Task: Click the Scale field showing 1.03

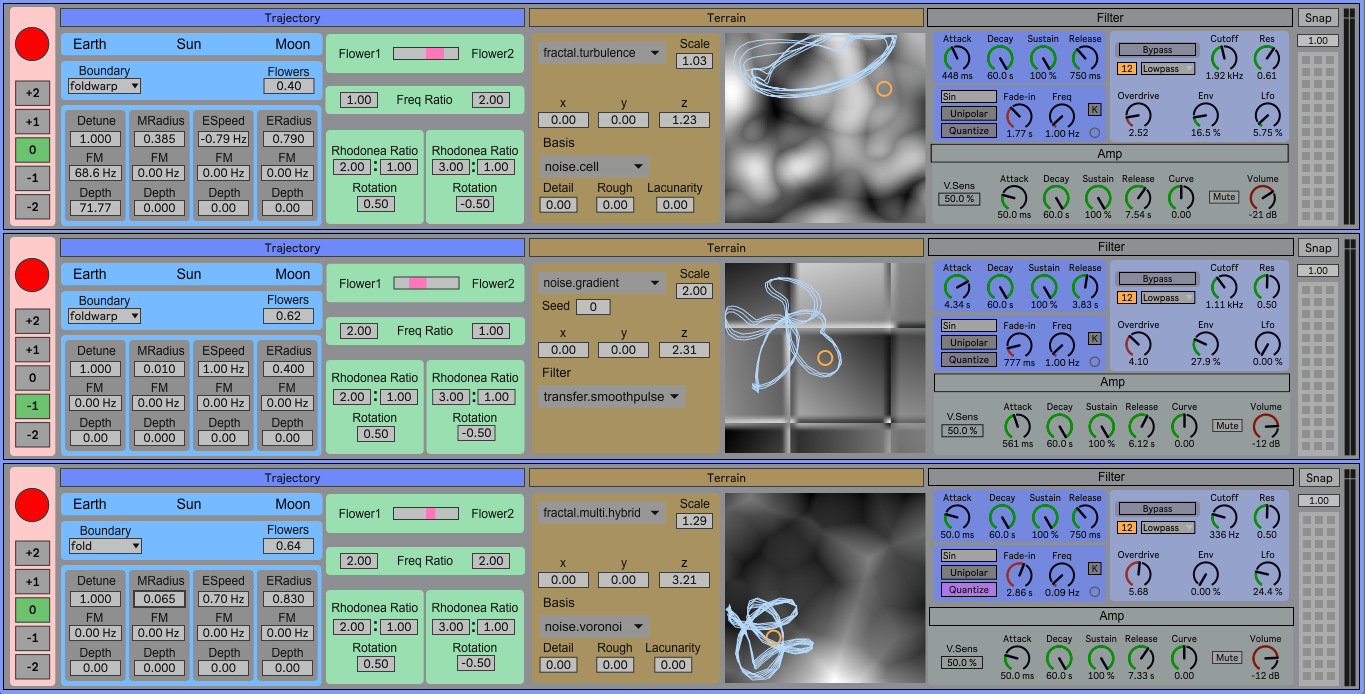Action: coord(694,61)
